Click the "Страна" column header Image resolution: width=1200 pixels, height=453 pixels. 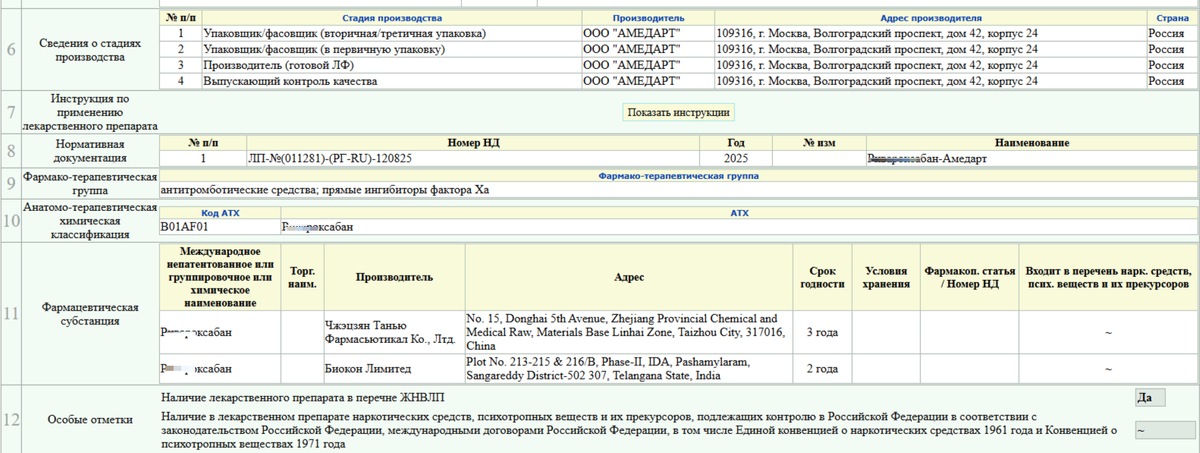1172,18
